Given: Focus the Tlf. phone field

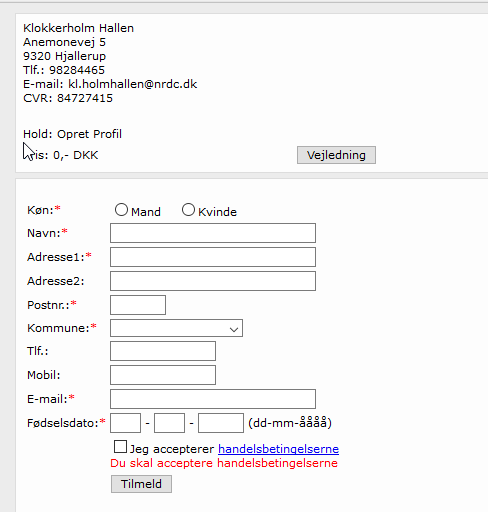Looking at the screenshot, I should (x=163, y=351).
